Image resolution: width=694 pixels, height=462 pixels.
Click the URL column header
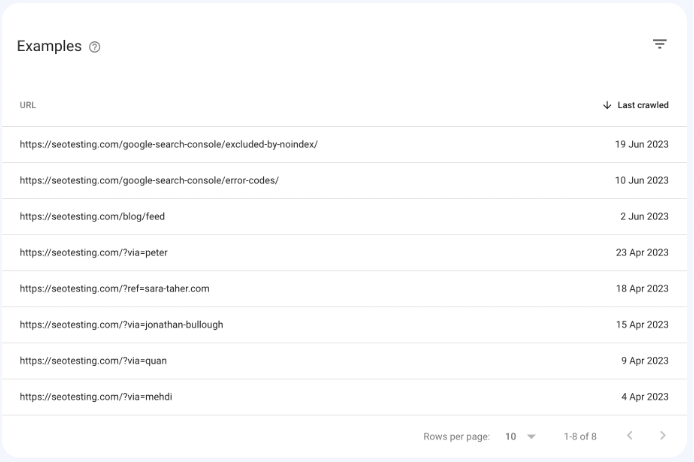[27, 105]
